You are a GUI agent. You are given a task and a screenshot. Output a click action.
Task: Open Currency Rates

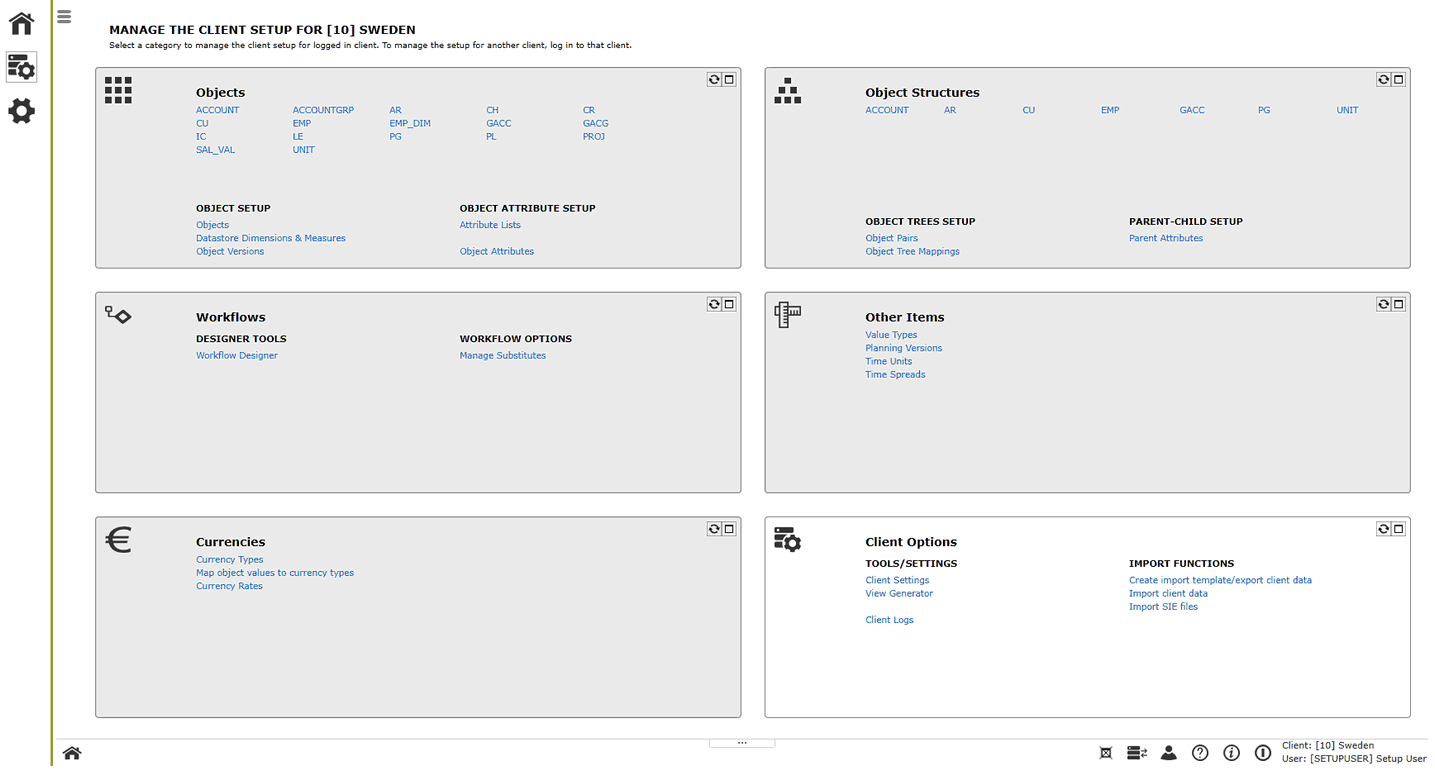pos(229,586)
